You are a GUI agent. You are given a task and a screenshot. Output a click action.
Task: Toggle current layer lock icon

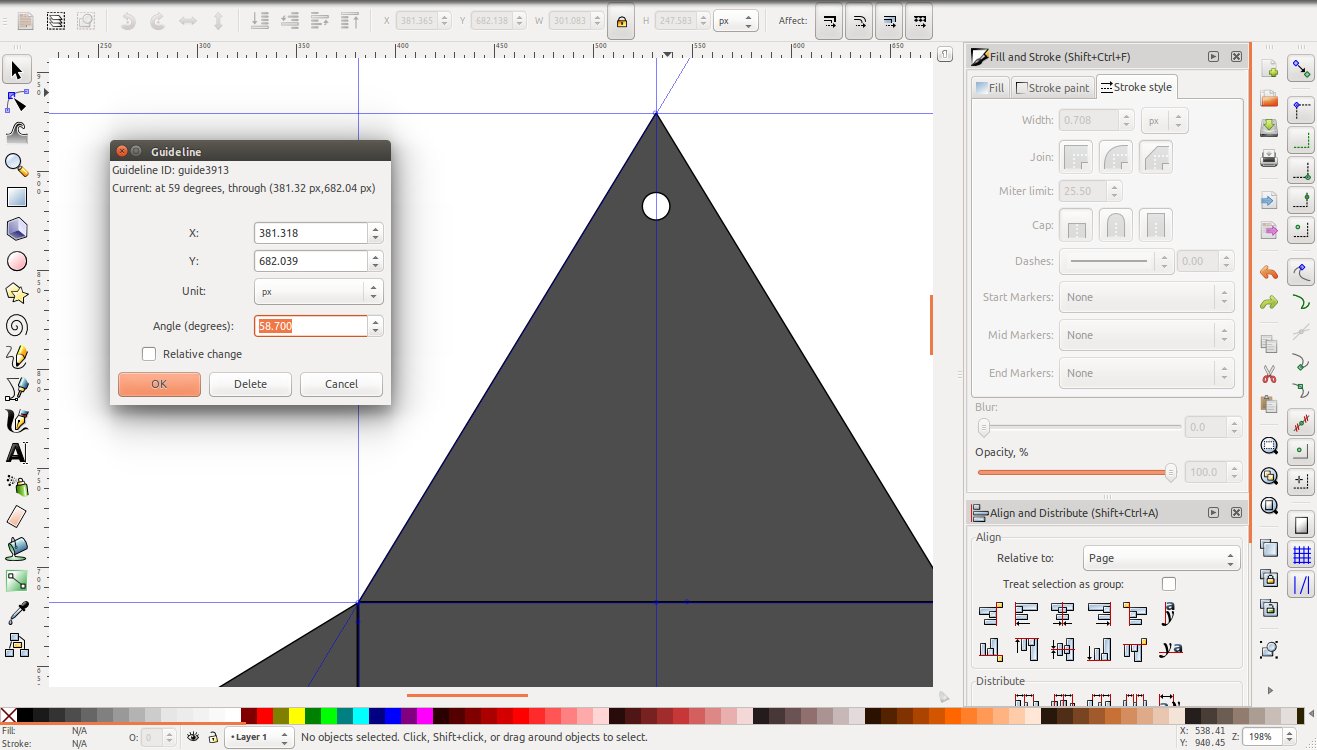[212, 737]
